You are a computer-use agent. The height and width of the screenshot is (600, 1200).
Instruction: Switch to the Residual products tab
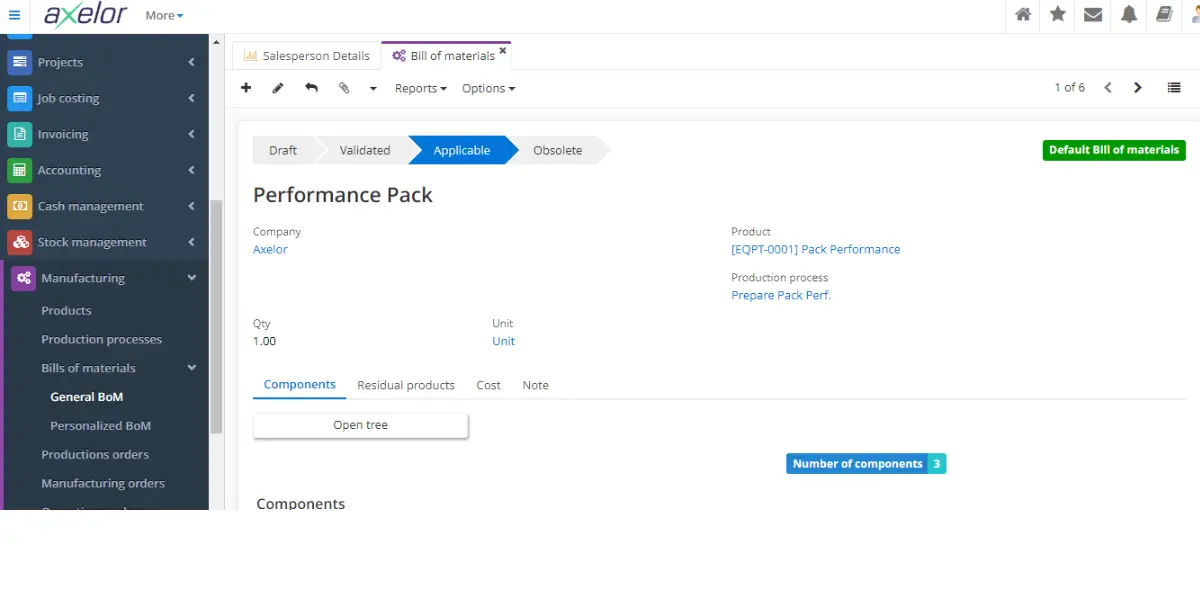[405, 385]
